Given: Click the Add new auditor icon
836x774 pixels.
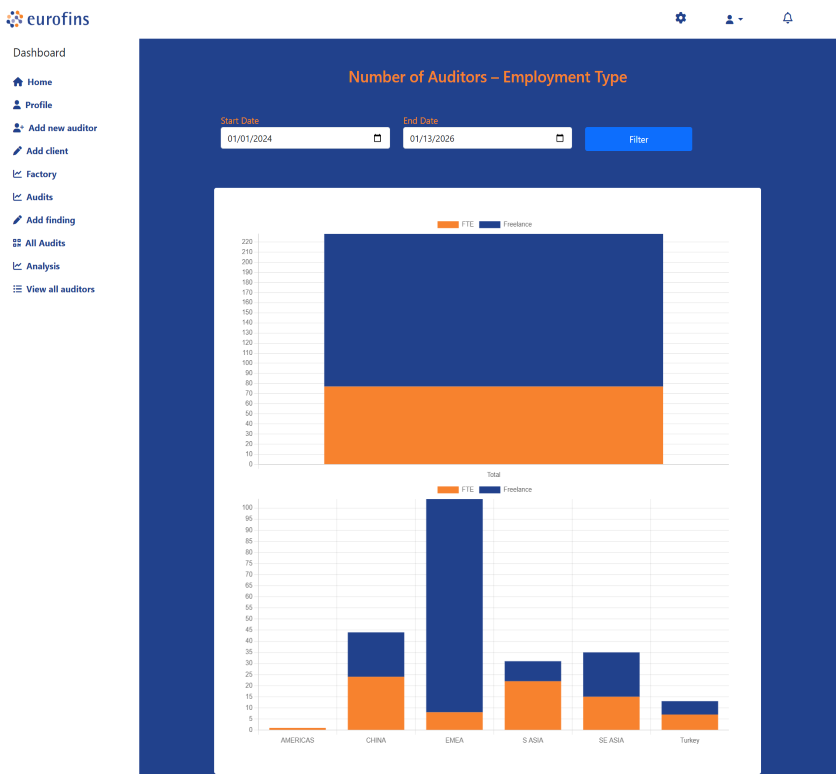Looking at the screenshot, I should click(18, 128).
